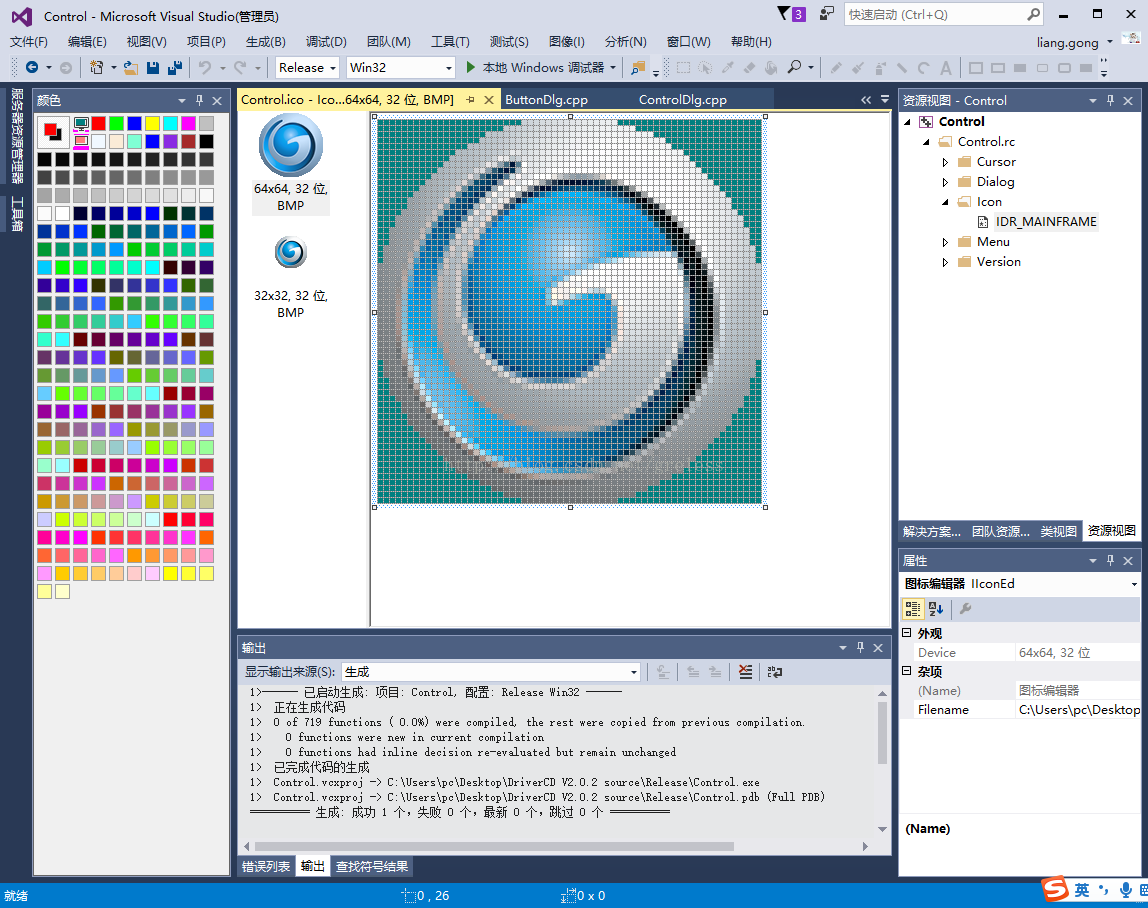Toggle the auto-hide pin on Resource View
The image size is (1148, 908).
(1110, 100)
